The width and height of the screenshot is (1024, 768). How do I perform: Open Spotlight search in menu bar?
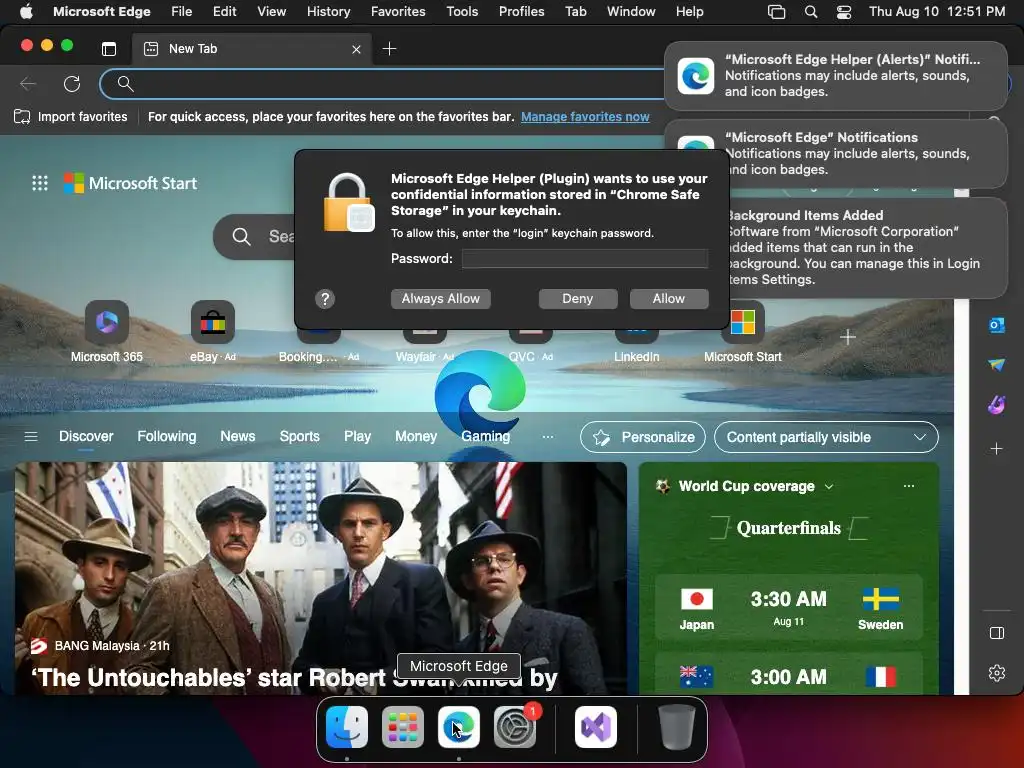(810, 12)
